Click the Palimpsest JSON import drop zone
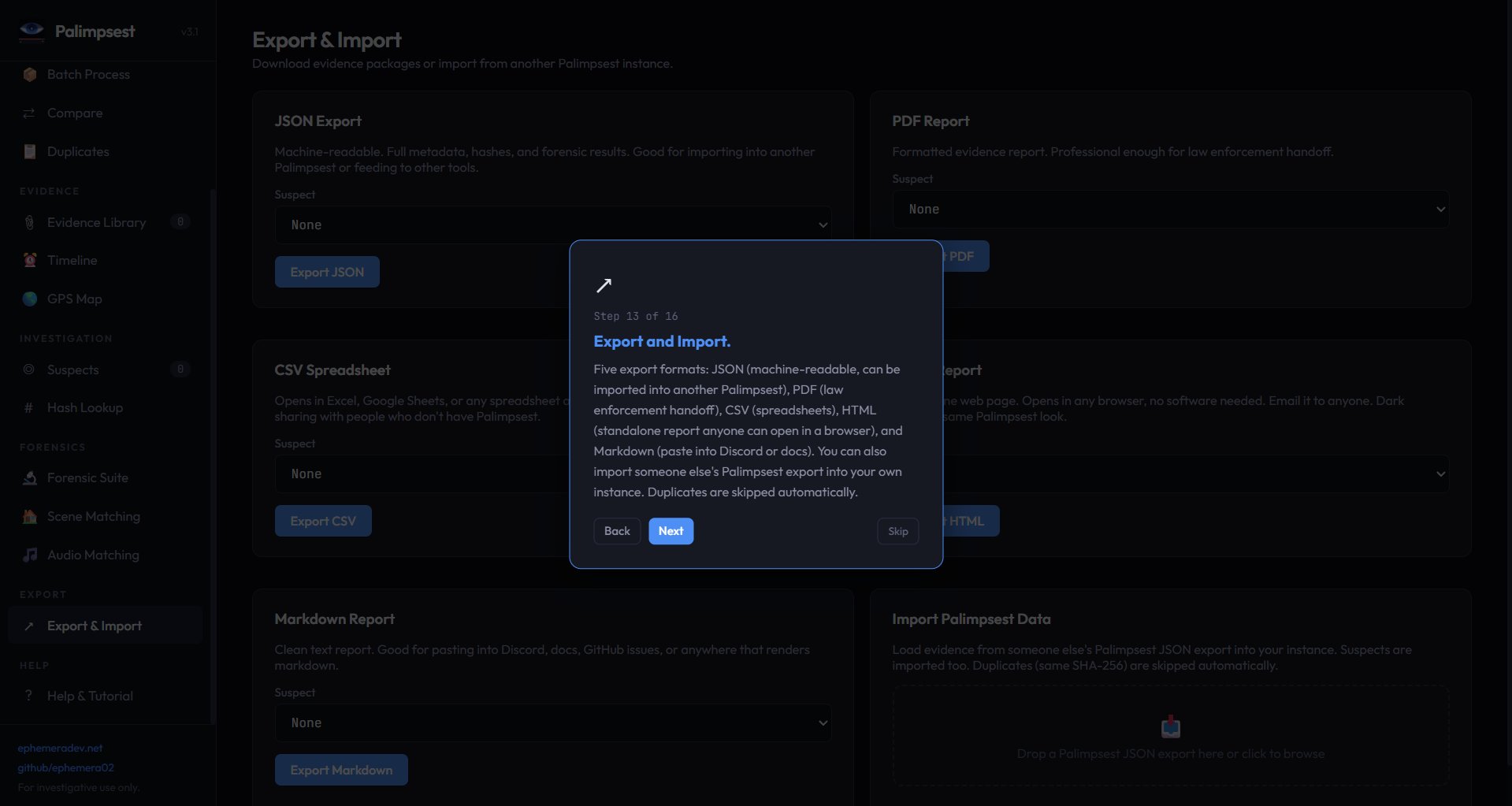1512x806 pixels. pyautogui.click(x=1170, y=736)
